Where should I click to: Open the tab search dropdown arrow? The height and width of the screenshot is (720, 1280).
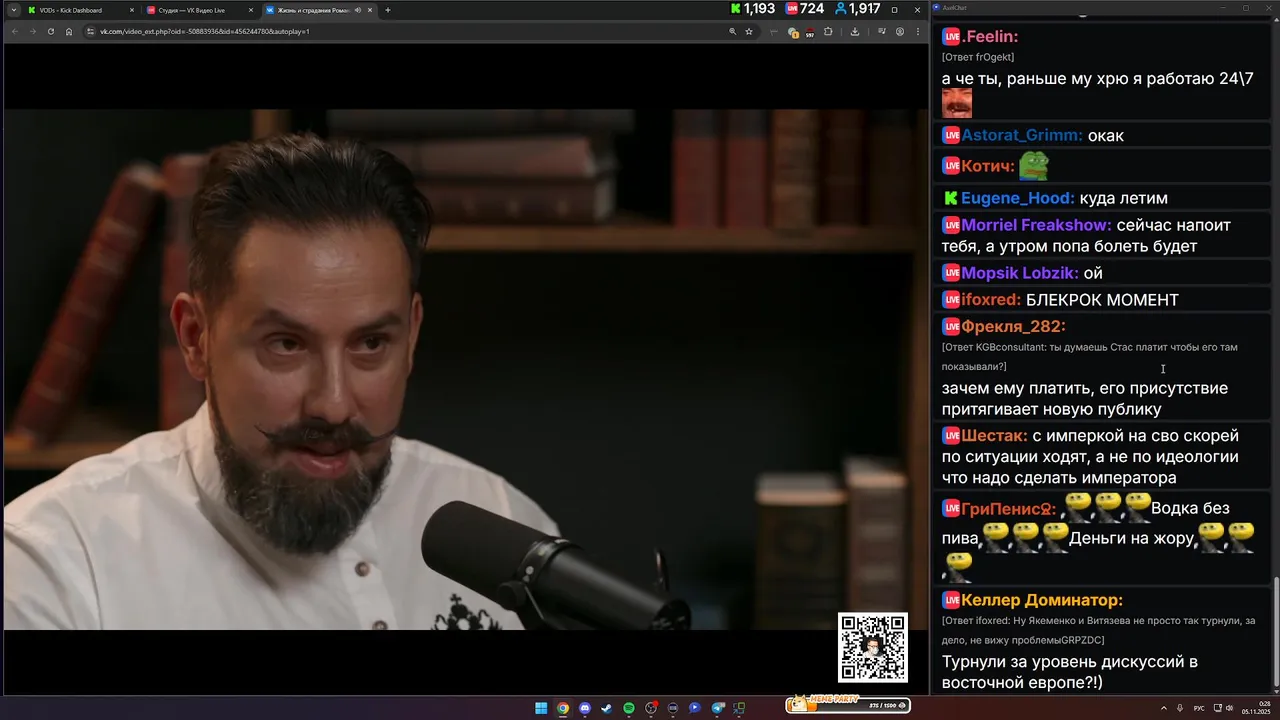pos(13,10)
